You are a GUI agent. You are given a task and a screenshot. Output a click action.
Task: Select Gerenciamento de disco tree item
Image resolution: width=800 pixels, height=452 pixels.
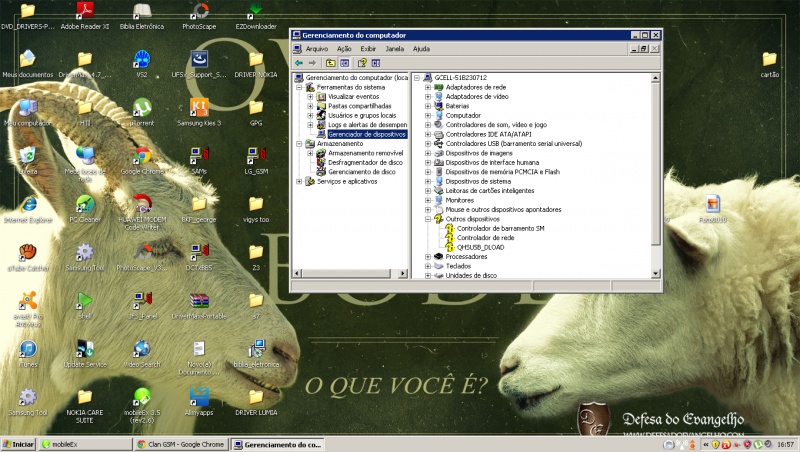362,172
